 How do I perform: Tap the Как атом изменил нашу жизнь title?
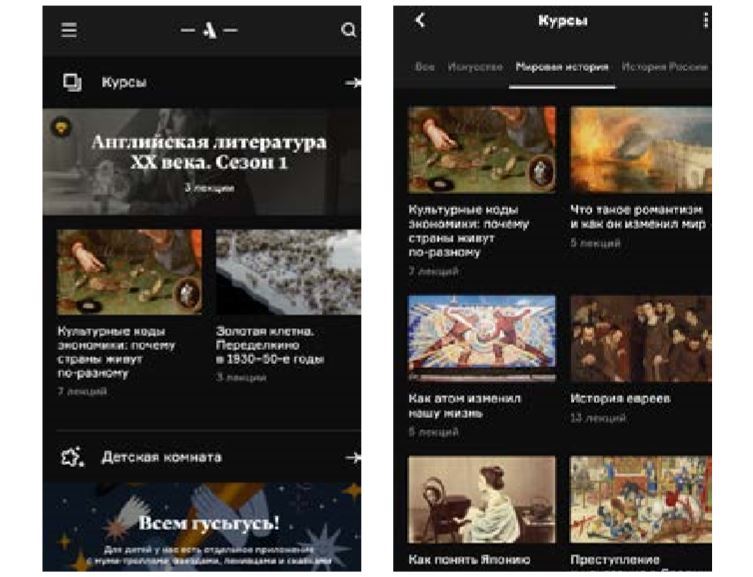(x=464, y=406)
